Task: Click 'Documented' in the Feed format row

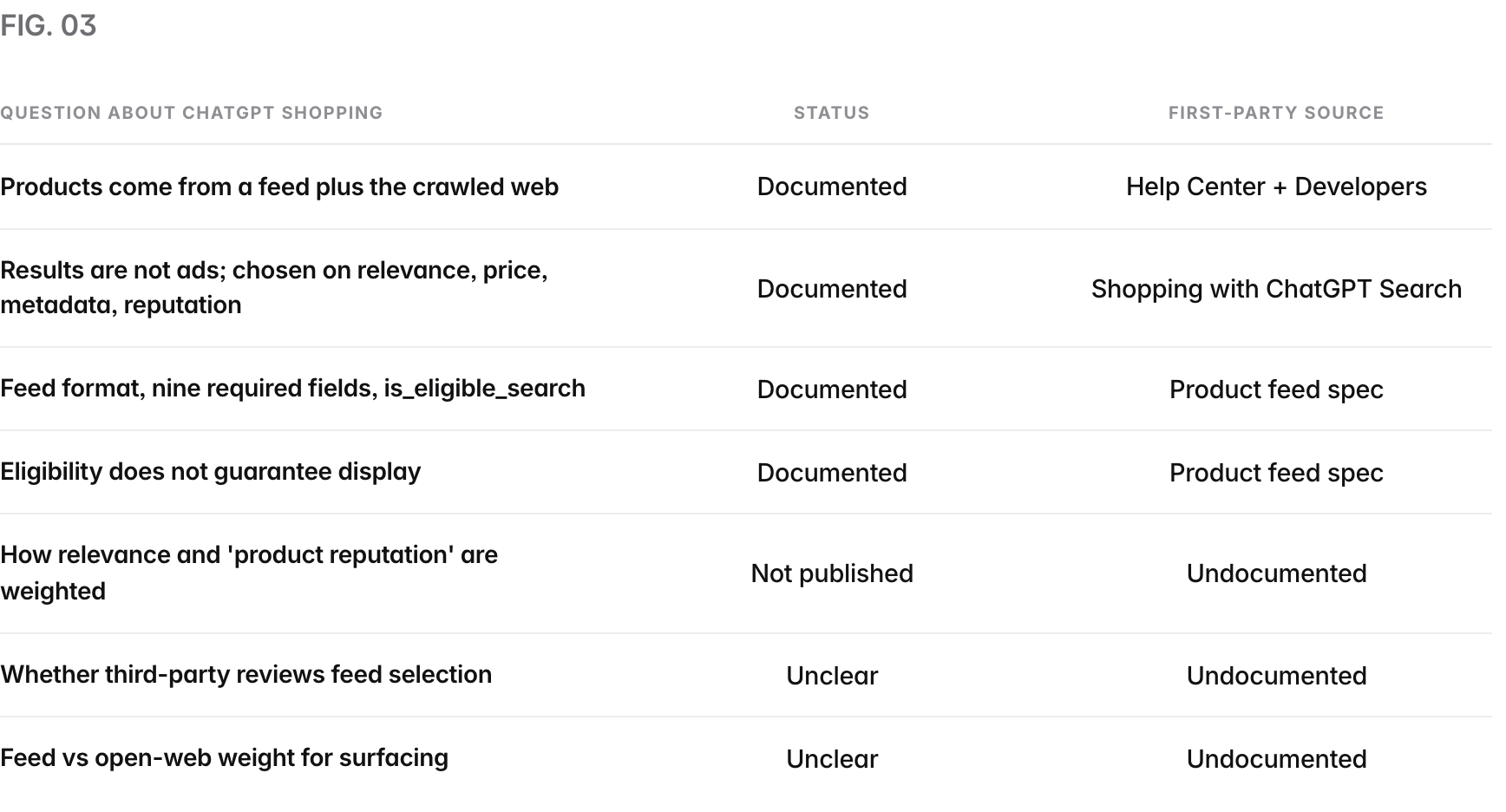Action: tap(832, 390)
